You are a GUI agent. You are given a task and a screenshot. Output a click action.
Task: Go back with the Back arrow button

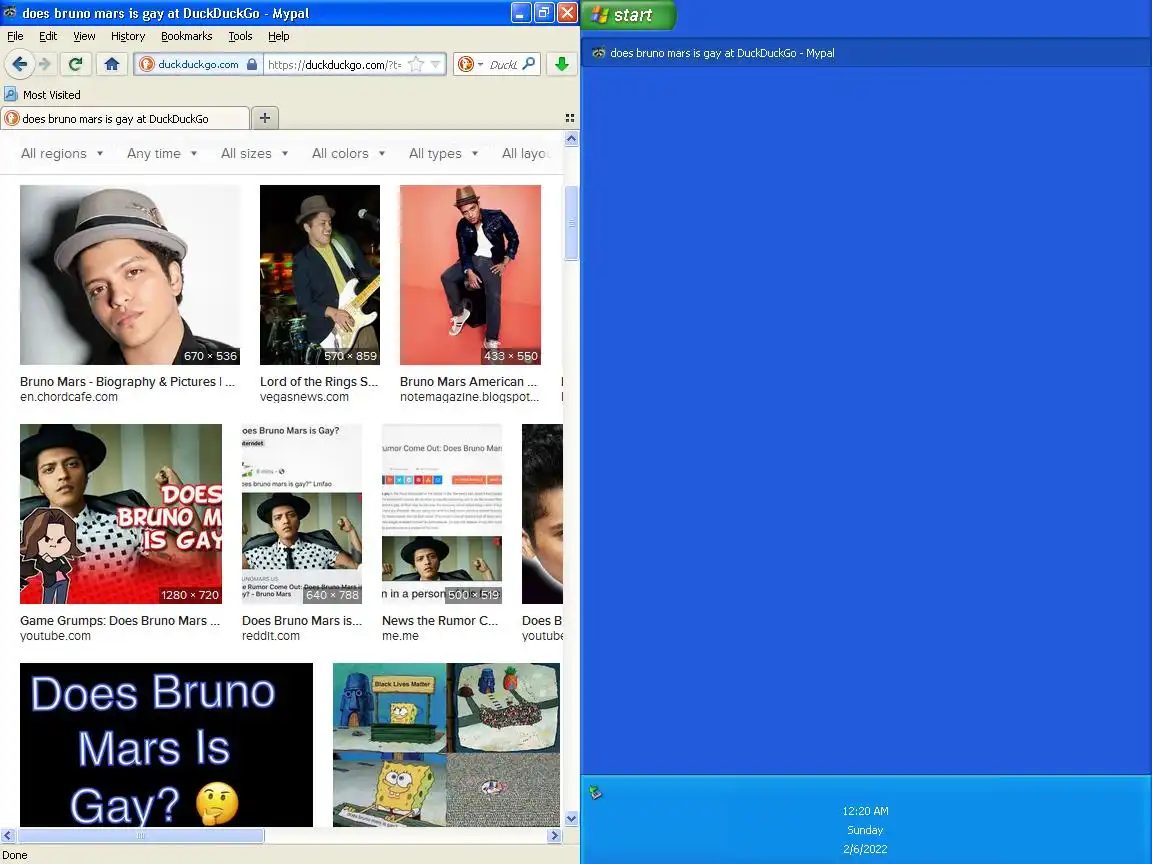(x=20, y=64)
